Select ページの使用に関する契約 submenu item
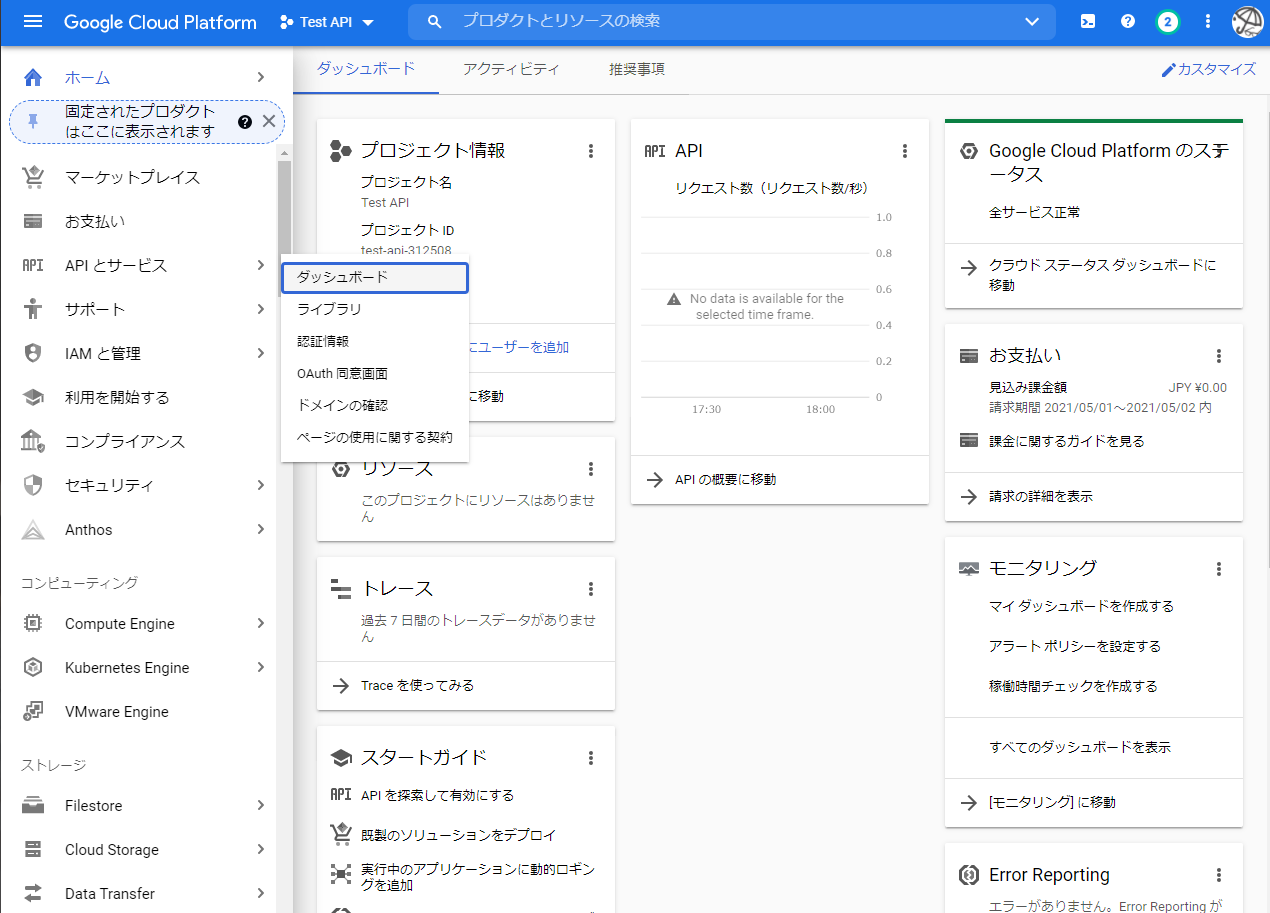The image size is (1270, 913). point(375,437)
